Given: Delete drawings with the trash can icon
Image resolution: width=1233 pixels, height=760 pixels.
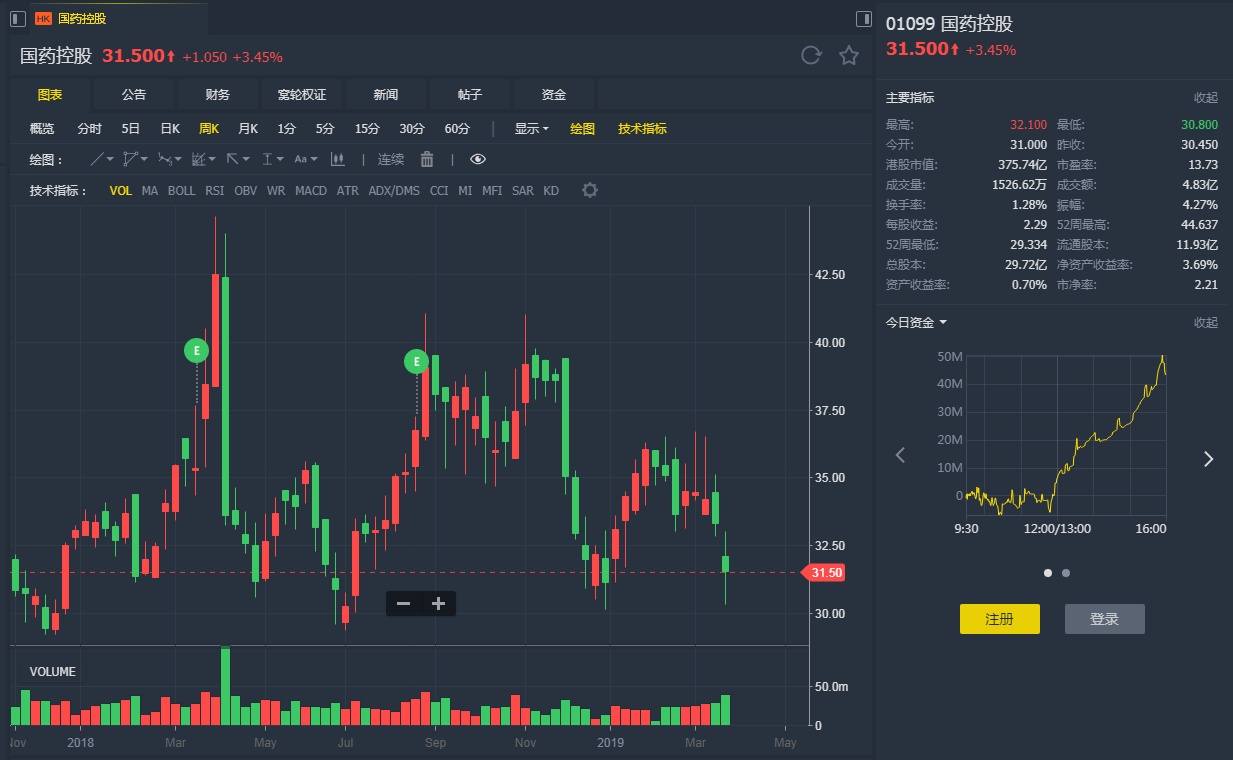Looking at the screenshot, I should (427, 159).
